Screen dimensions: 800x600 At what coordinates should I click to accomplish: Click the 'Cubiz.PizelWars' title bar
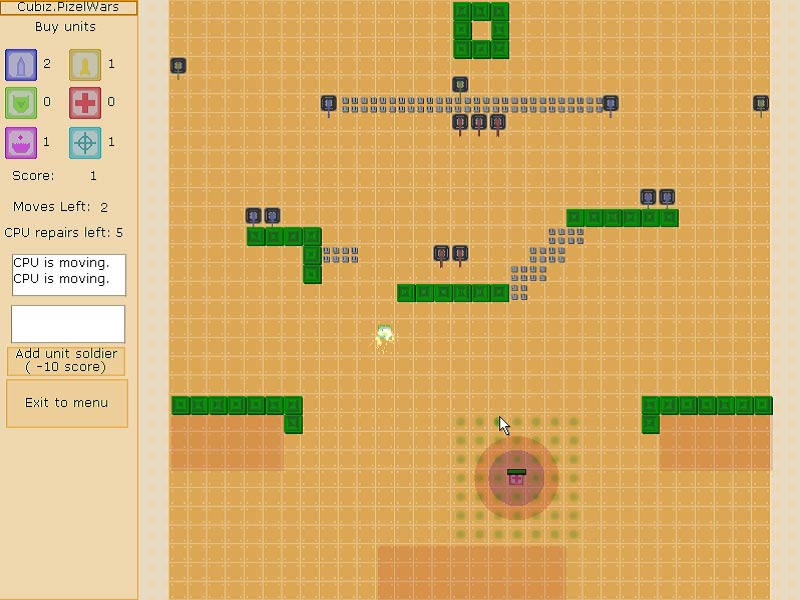[x=68, y=7]
